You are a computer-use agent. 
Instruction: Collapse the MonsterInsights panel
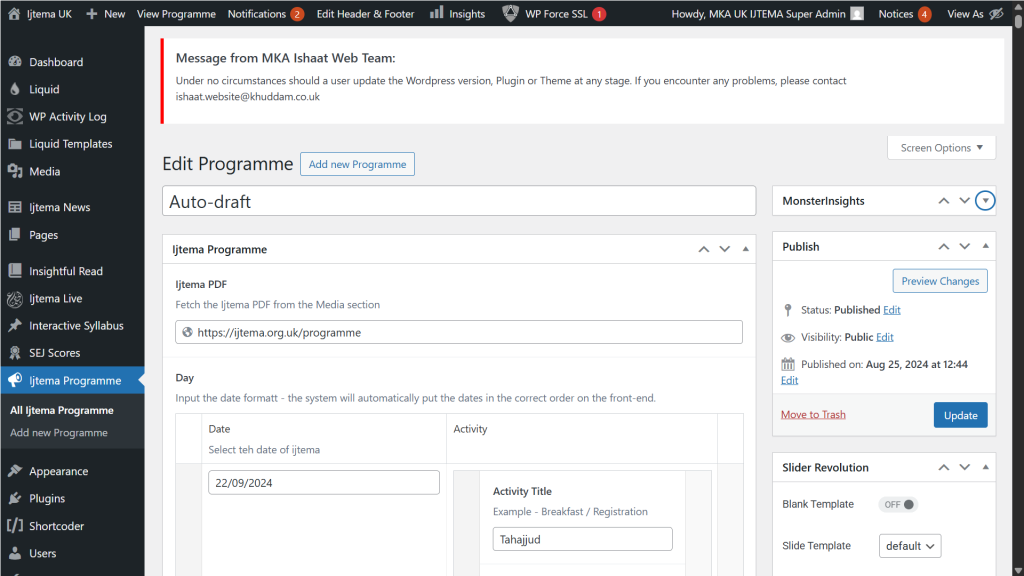click(x=986, y=201)
